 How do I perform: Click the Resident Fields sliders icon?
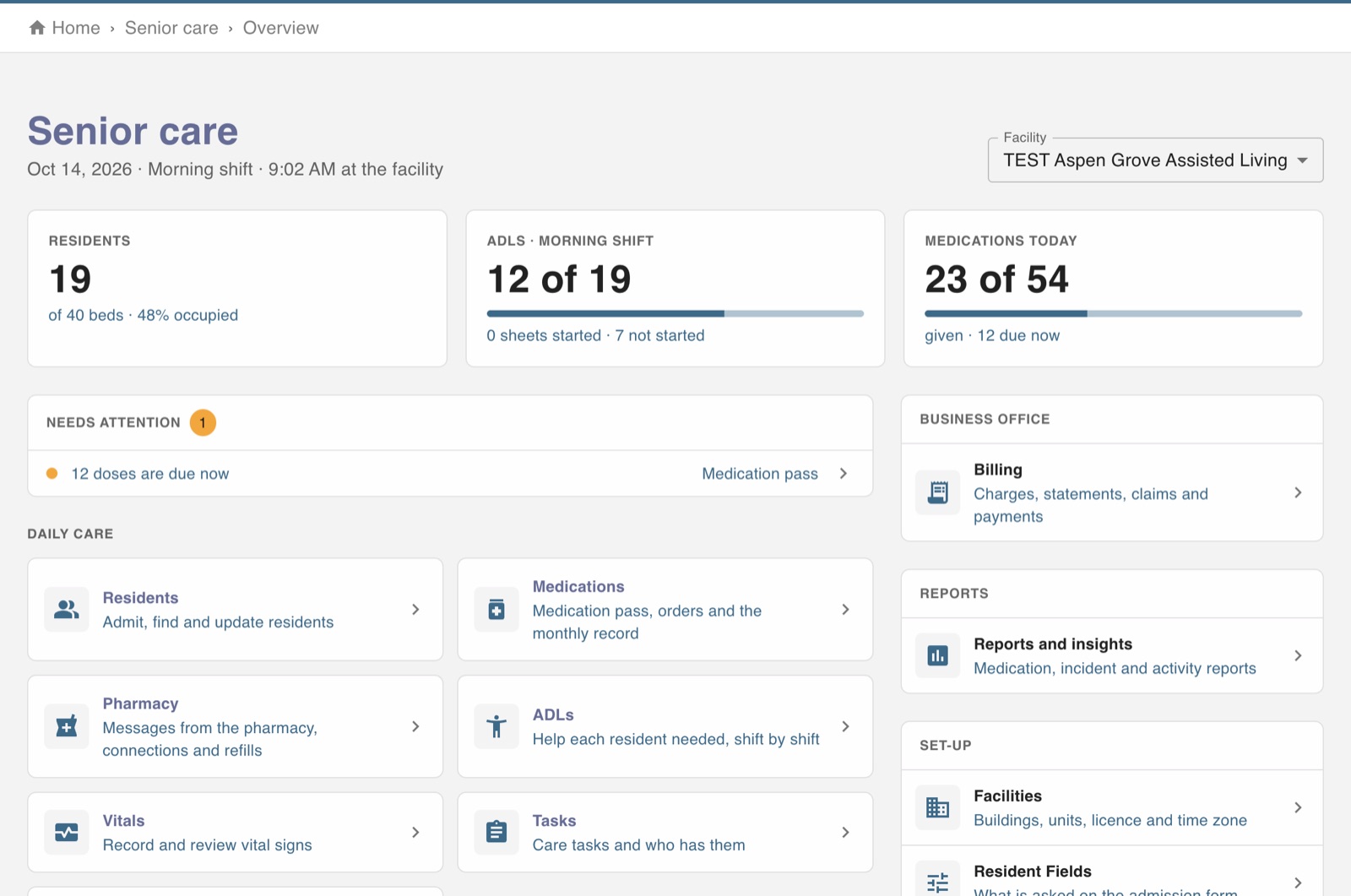(937, 883)
